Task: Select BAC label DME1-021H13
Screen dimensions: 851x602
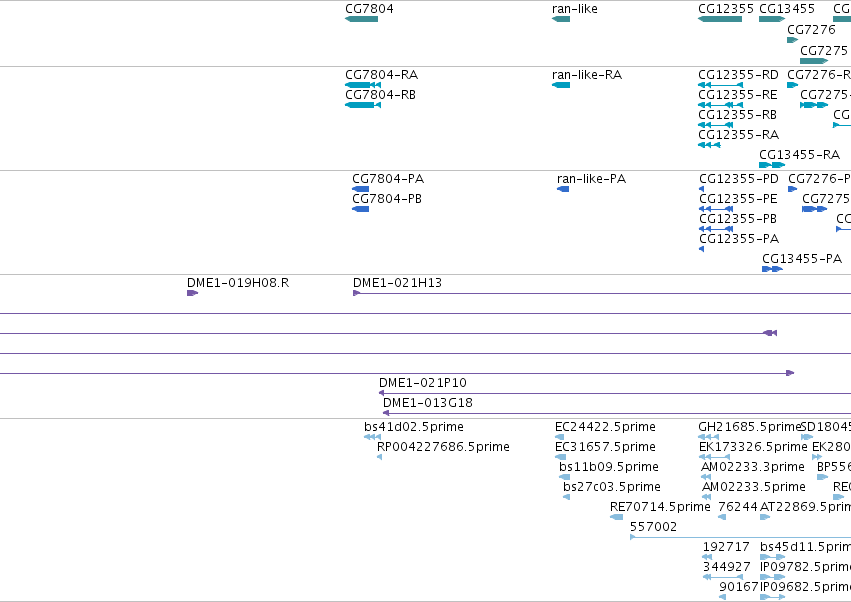Action: click(x=397, y=283)
